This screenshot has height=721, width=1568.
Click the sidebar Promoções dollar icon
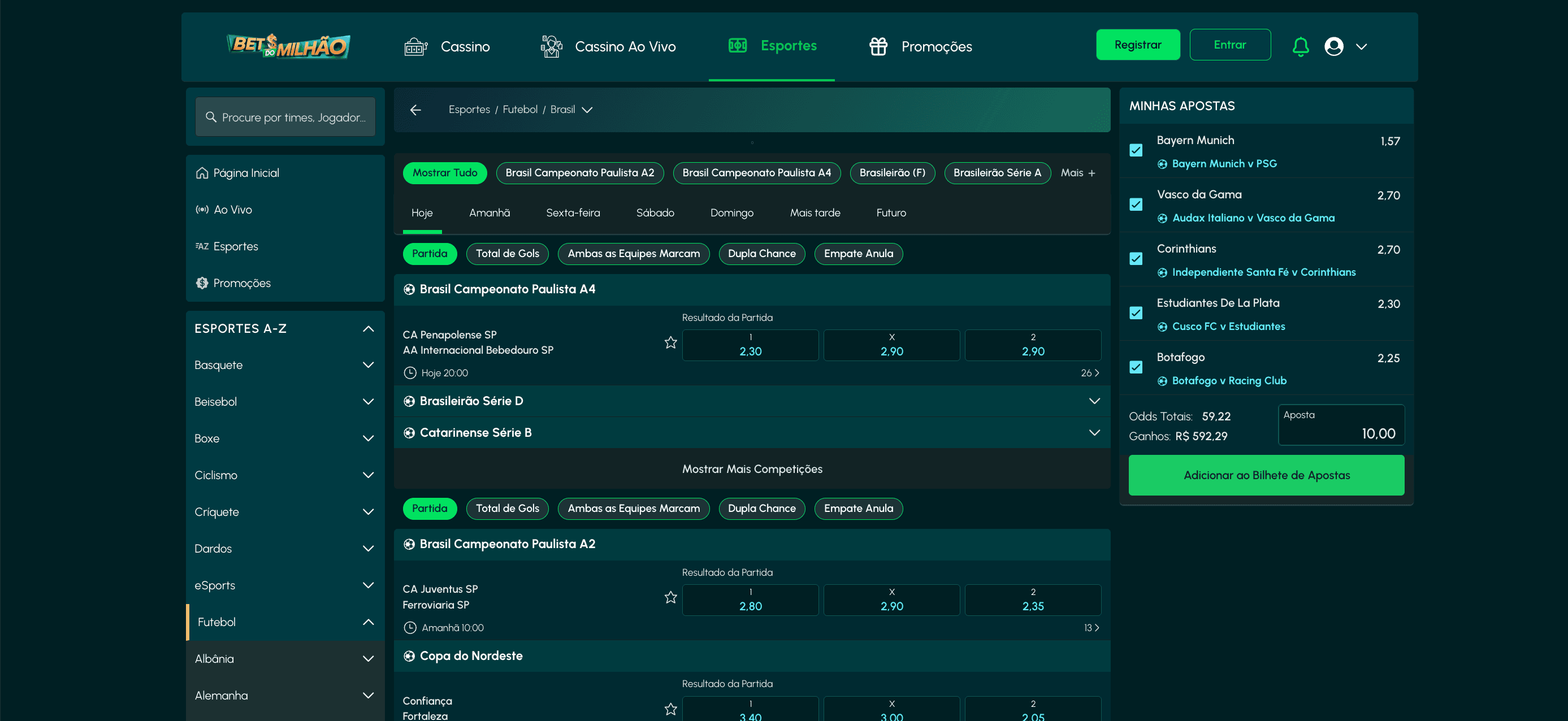201,283
